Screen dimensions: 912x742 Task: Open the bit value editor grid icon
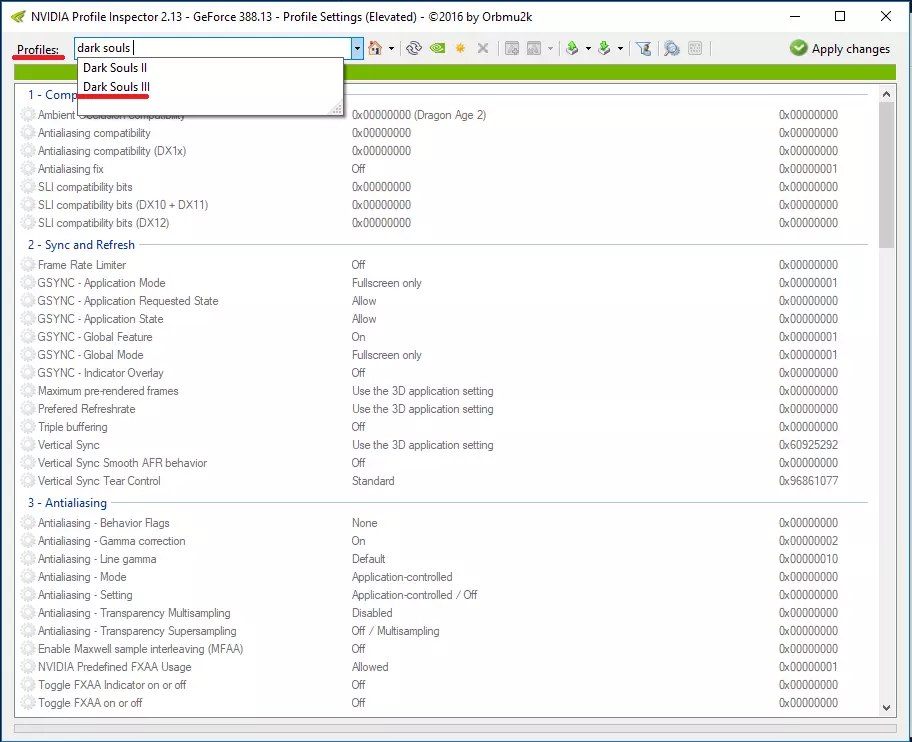[x=695, y=48]
